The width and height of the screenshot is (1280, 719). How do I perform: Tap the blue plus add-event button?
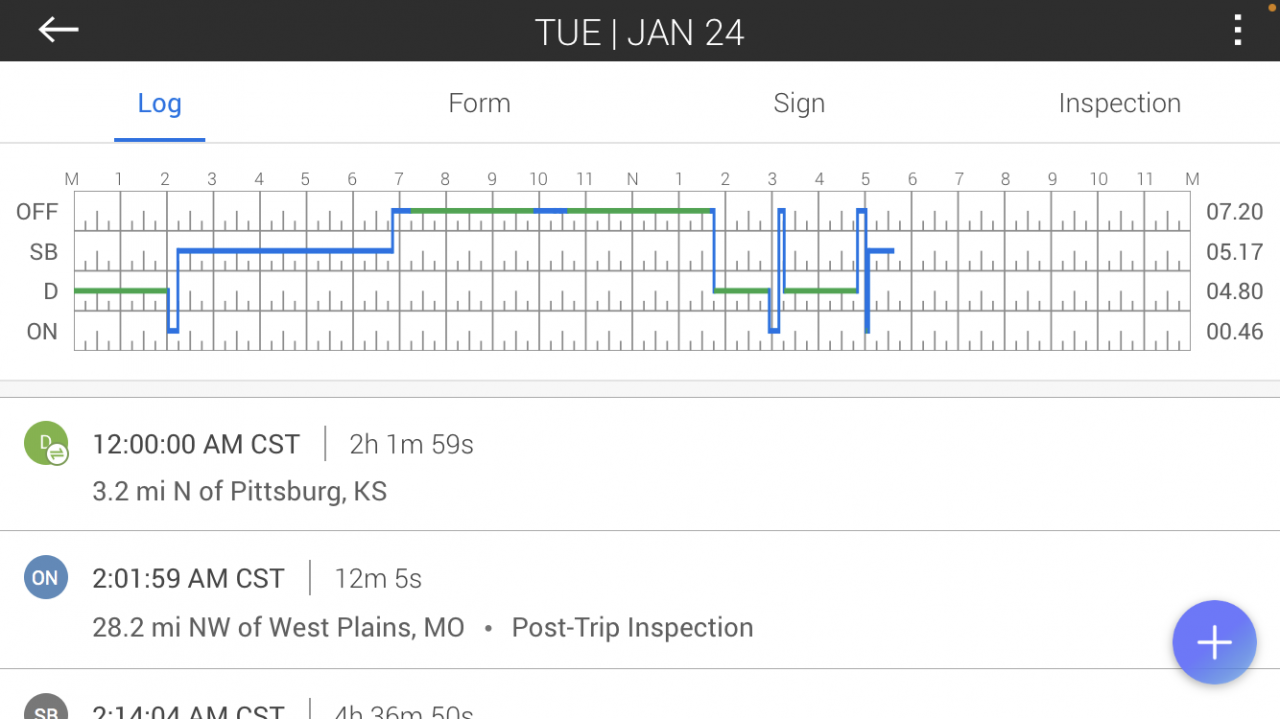[1214, 643]
